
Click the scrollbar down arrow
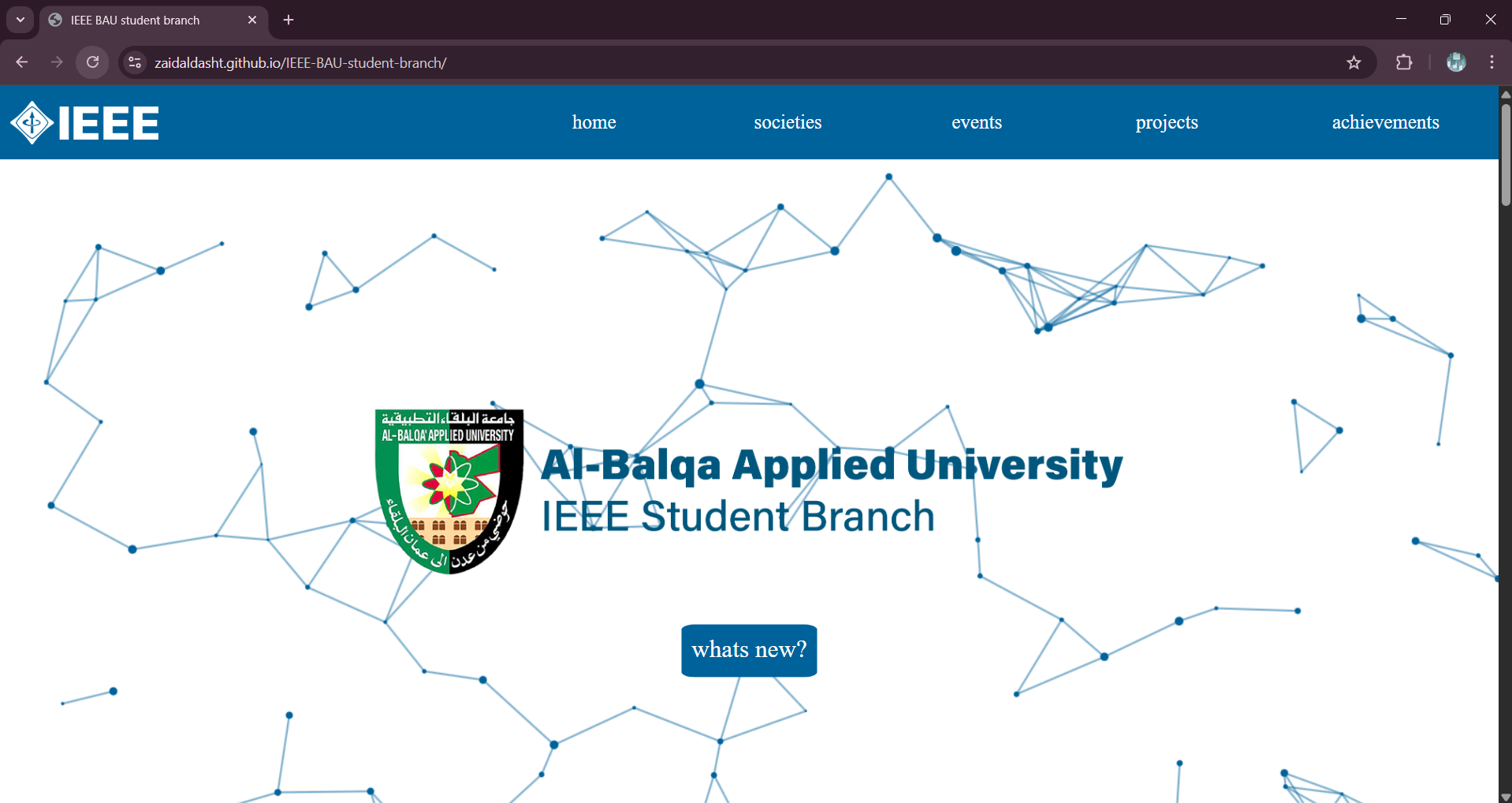pos(1505,797)
